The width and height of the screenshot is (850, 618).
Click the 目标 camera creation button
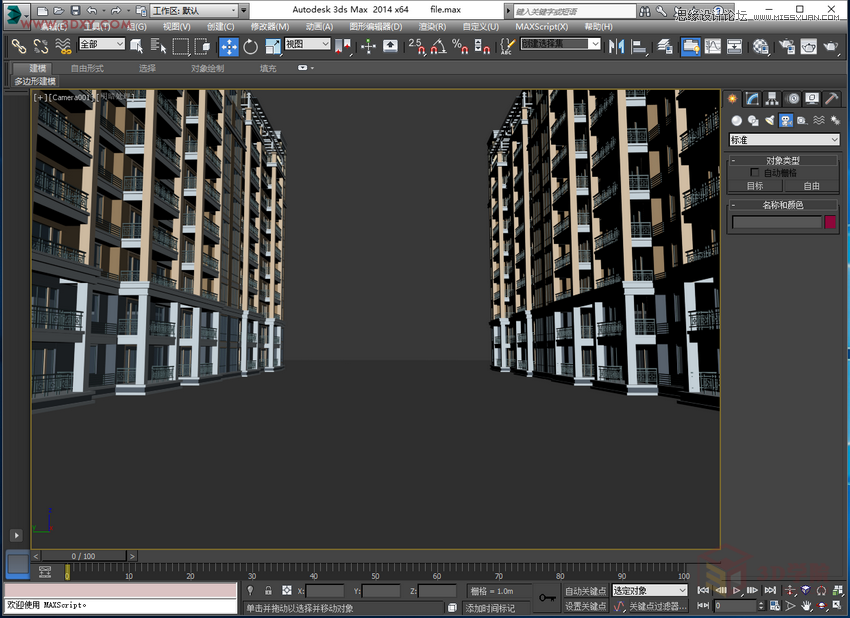[x=756, y=185]
